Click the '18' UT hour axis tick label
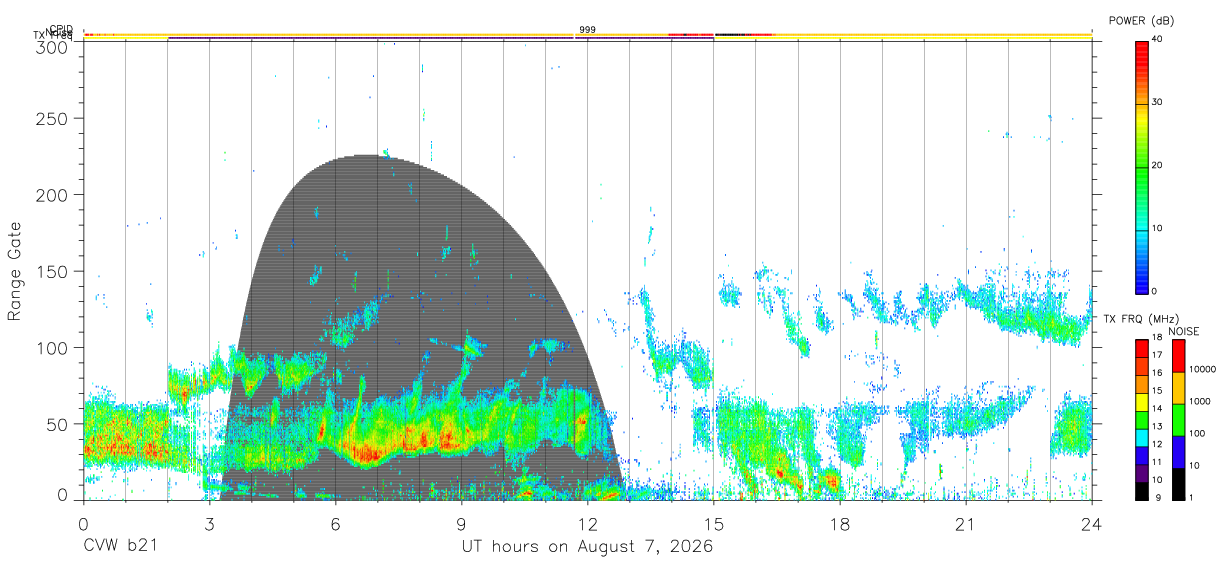 point(840,524)
